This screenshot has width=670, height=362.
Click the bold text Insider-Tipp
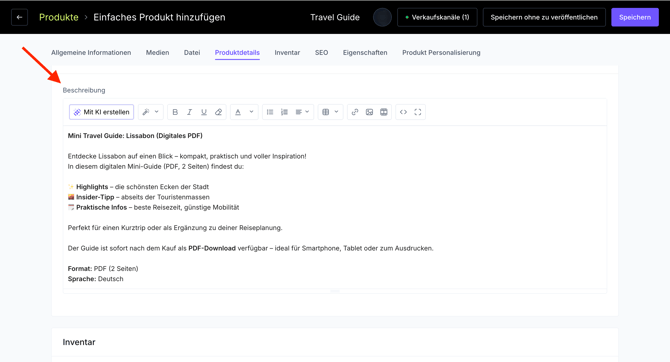coord(95,197)
